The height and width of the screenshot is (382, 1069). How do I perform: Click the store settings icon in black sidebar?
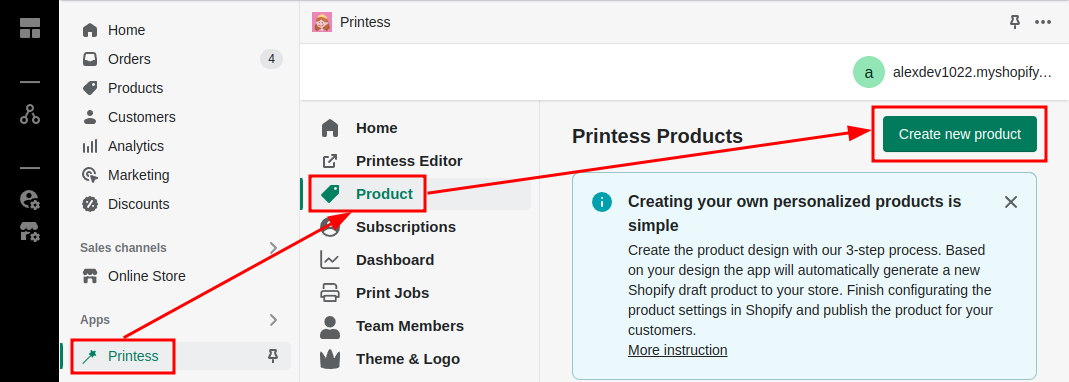[x=30, y=232]
